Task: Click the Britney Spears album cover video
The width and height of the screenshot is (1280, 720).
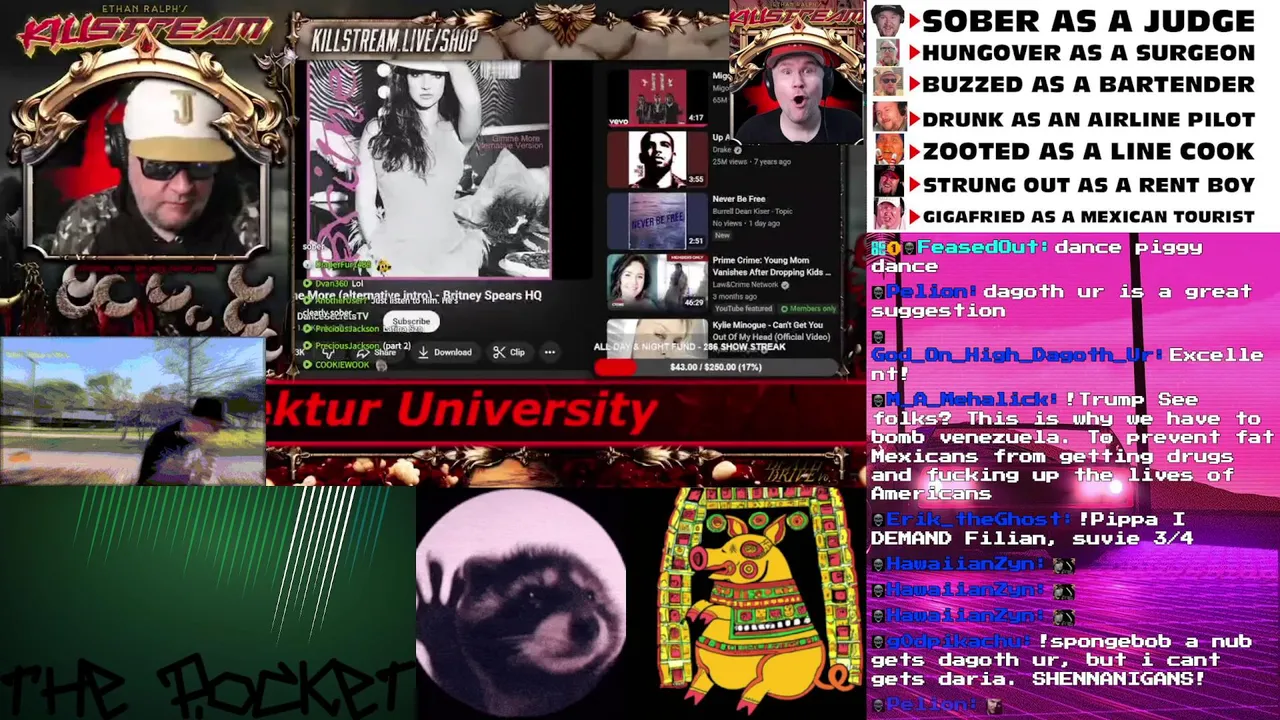Action: click(429, 170)
